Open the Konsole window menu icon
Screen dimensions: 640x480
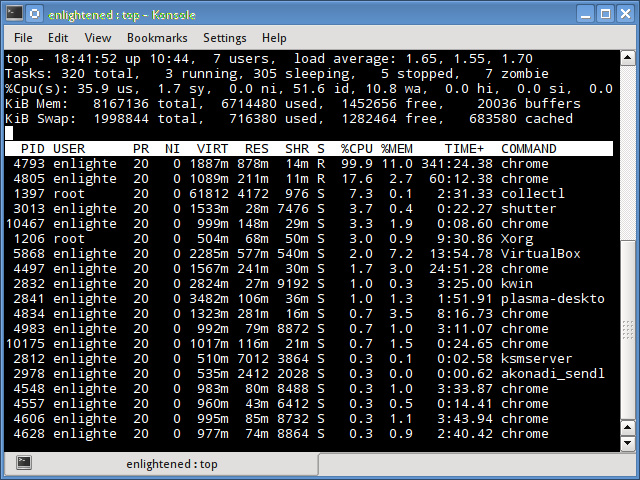coord(14,14)
